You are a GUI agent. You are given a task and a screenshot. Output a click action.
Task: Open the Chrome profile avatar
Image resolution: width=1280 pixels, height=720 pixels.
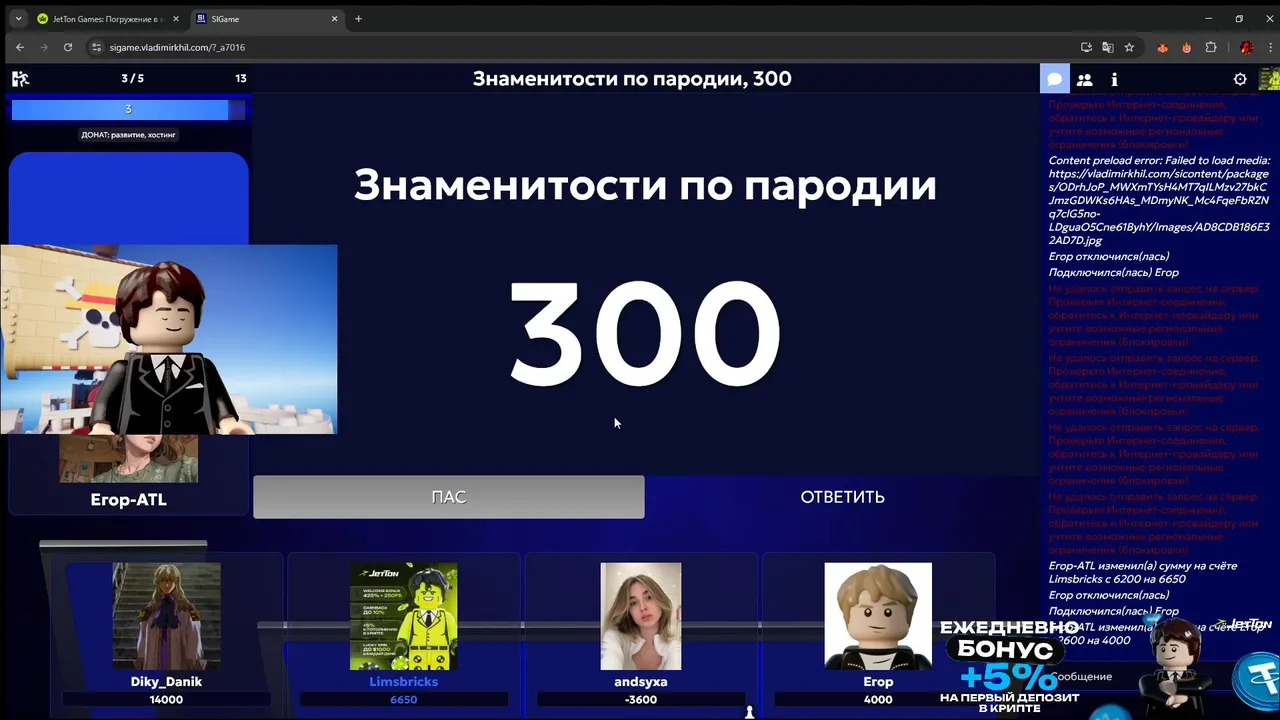1246,47
